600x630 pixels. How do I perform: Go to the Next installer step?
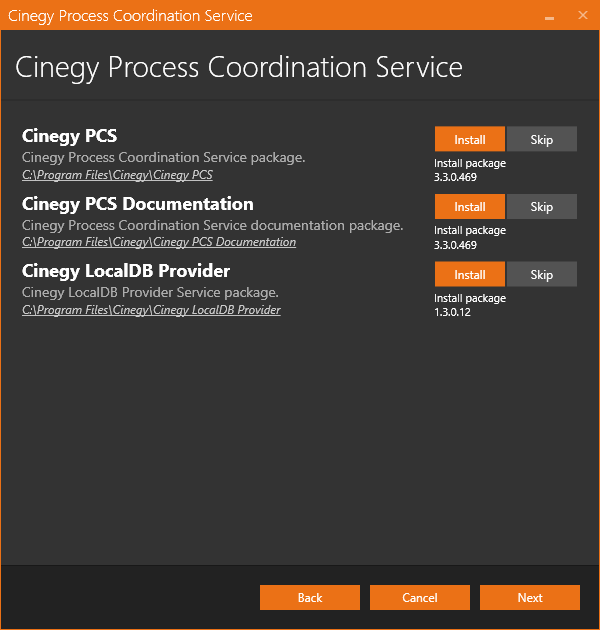(x=530, y=597)
